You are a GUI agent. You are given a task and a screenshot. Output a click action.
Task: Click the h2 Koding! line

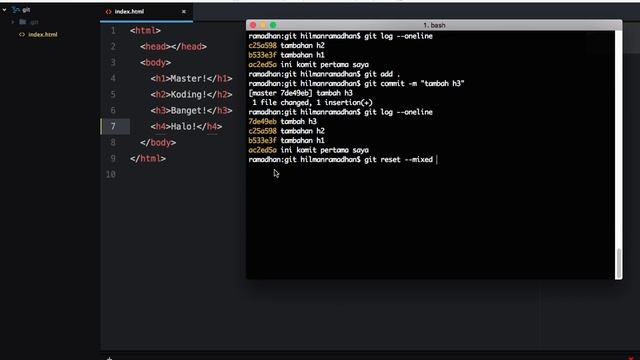(x=191, y=95)
